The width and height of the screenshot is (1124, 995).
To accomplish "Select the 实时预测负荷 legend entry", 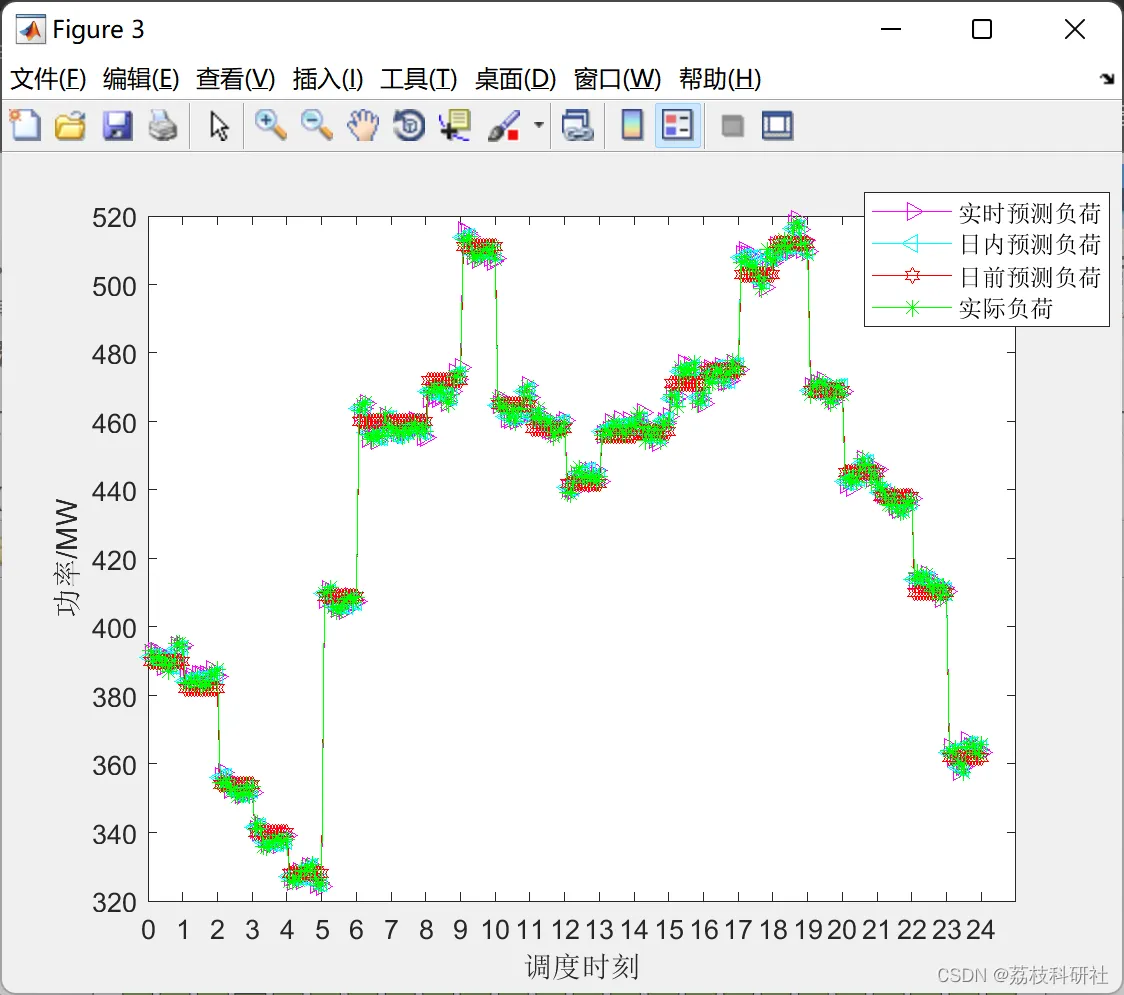I will coord(1029,212).
